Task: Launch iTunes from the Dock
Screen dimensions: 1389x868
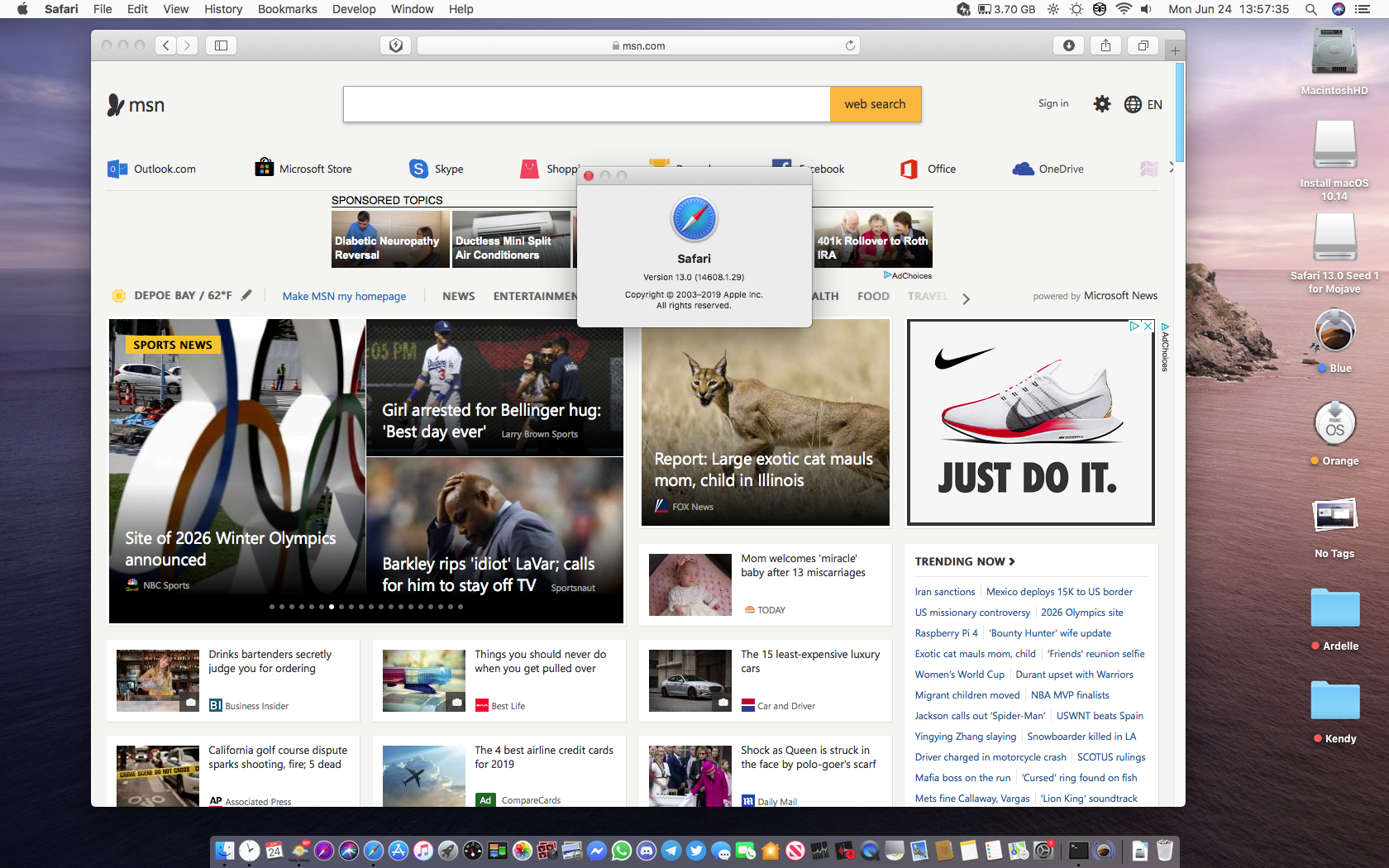Action: [423, 850]
